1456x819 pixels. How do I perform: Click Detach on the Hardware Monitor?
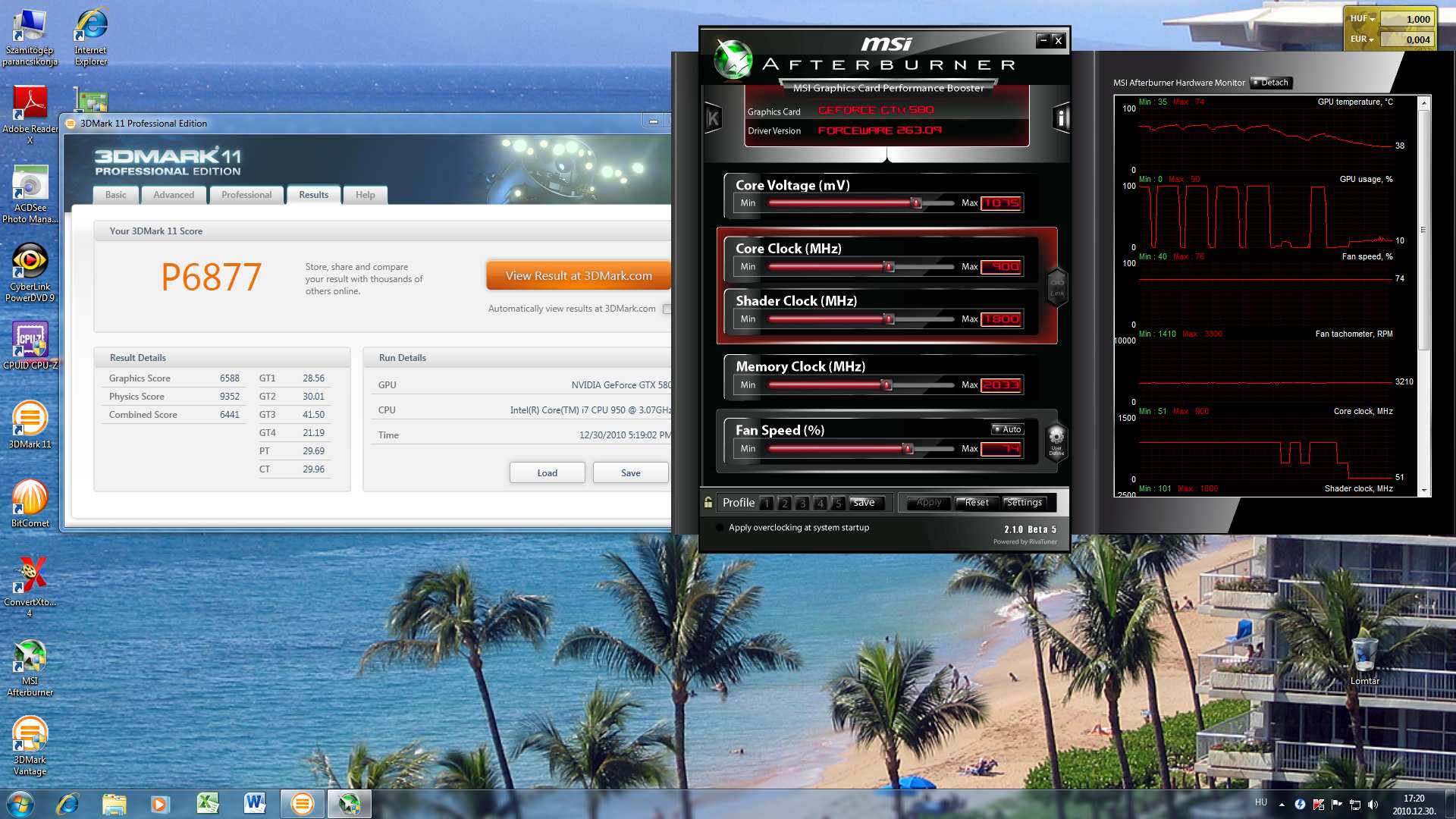coord(1271,83)
